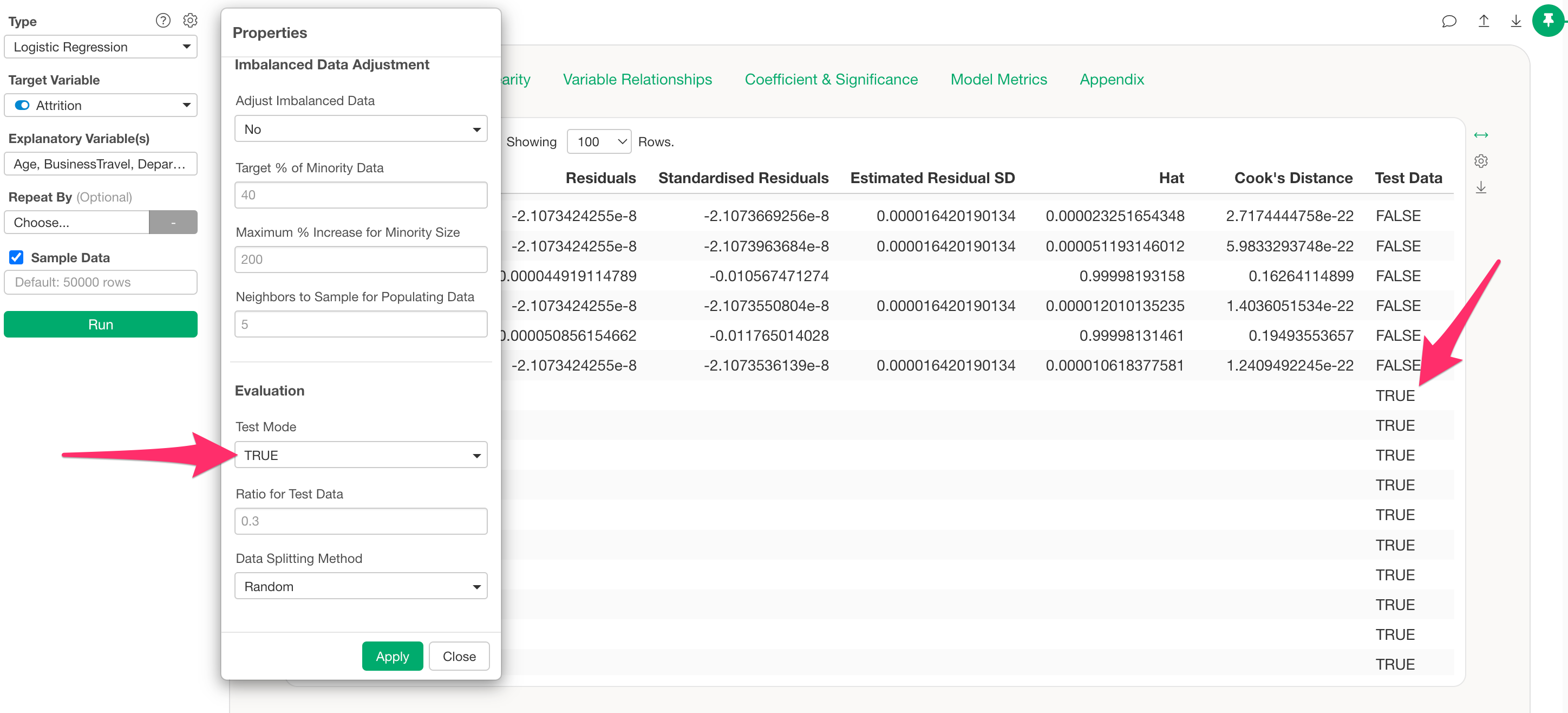Switch to the Model Metrics tab
This screenshot has height=713, width=1568.
tap(998, 79)
